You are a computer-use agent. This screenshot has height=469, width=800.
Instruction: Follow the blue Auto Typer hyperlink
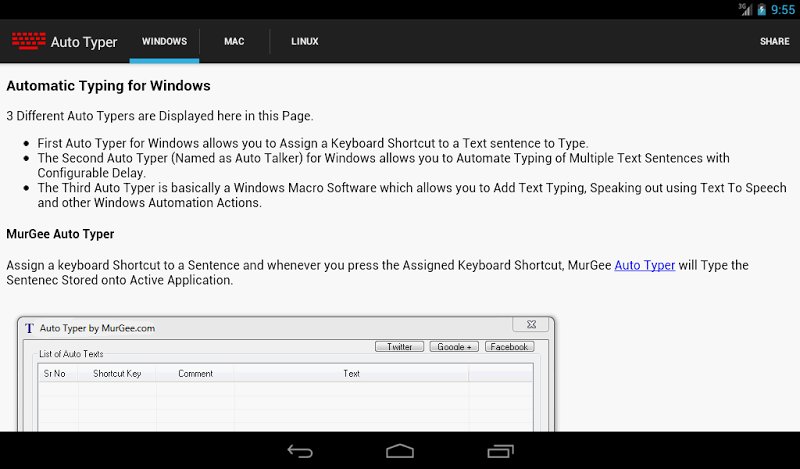click(x=644, y=265)
